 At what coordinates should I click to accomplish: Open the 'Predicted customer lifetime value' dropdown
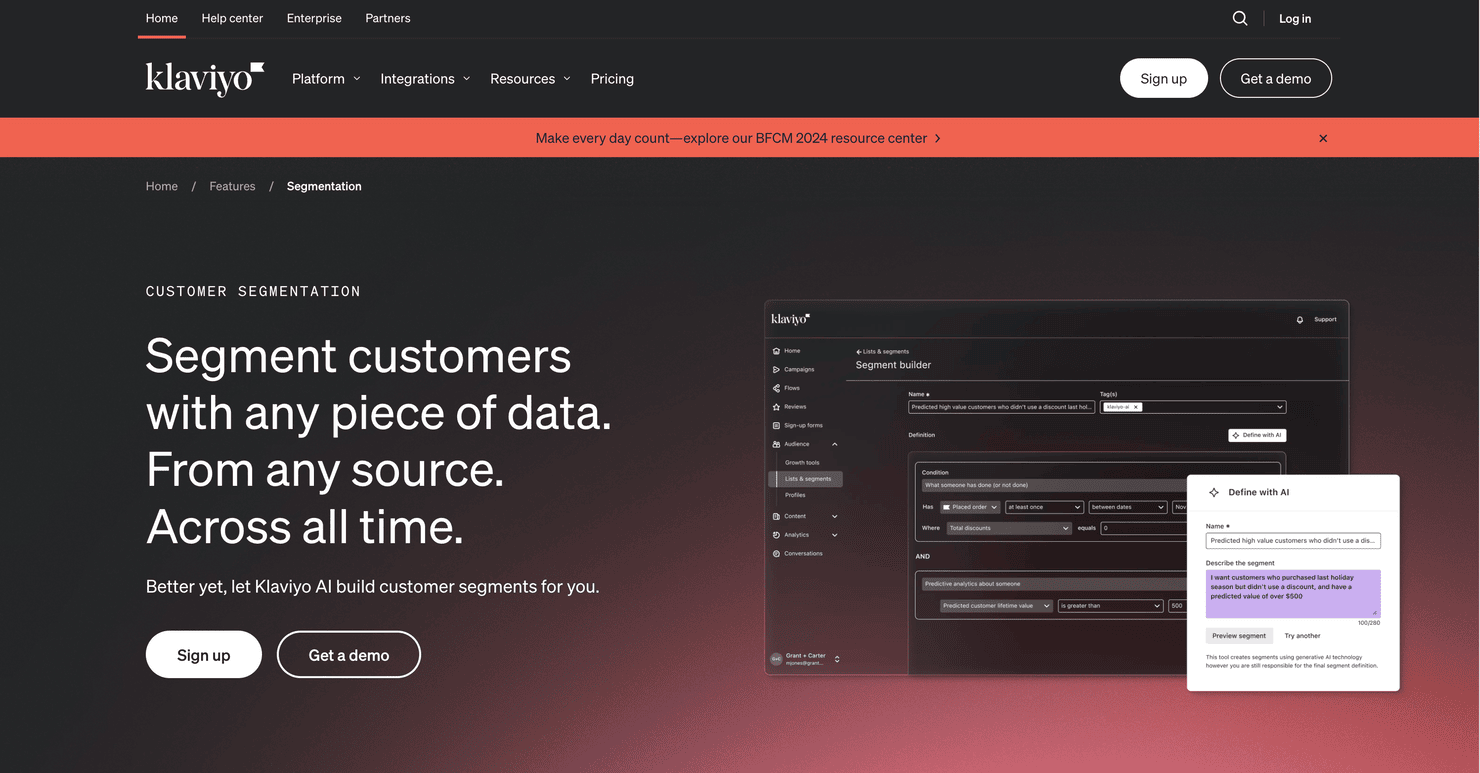(997, 606)
